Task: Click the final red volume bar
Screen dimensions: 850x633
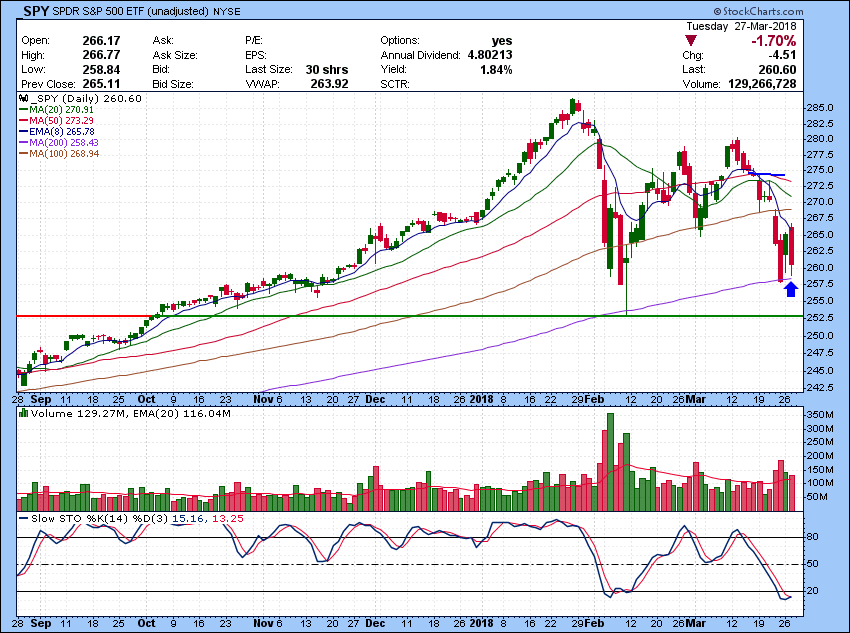Action: pyautogui.click(x=792, y=493)
